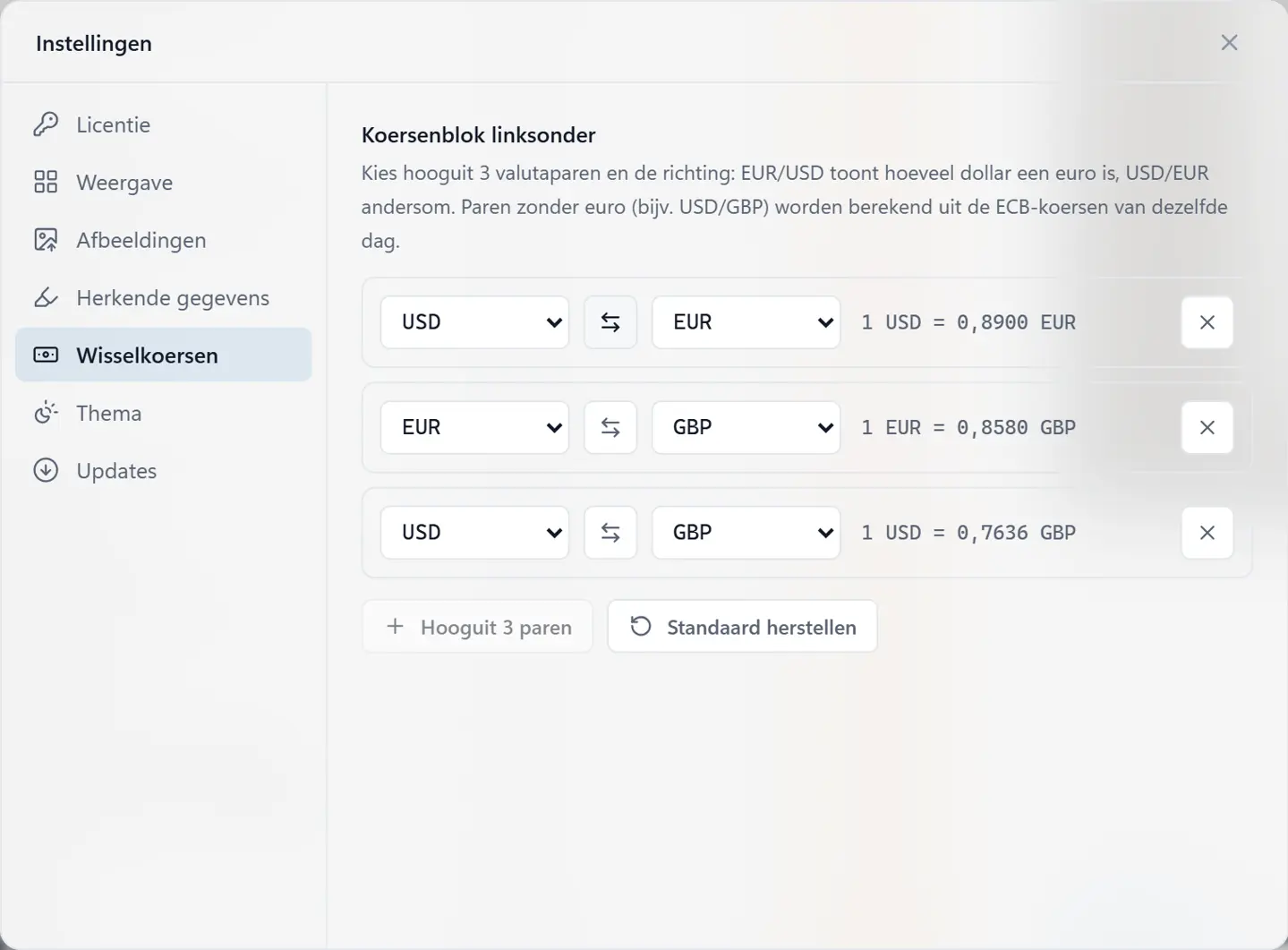The width and height of the screenshot is (1288, 950).
Task: Click the sun-moon icon beside Thema
Action: click(46, 413)
